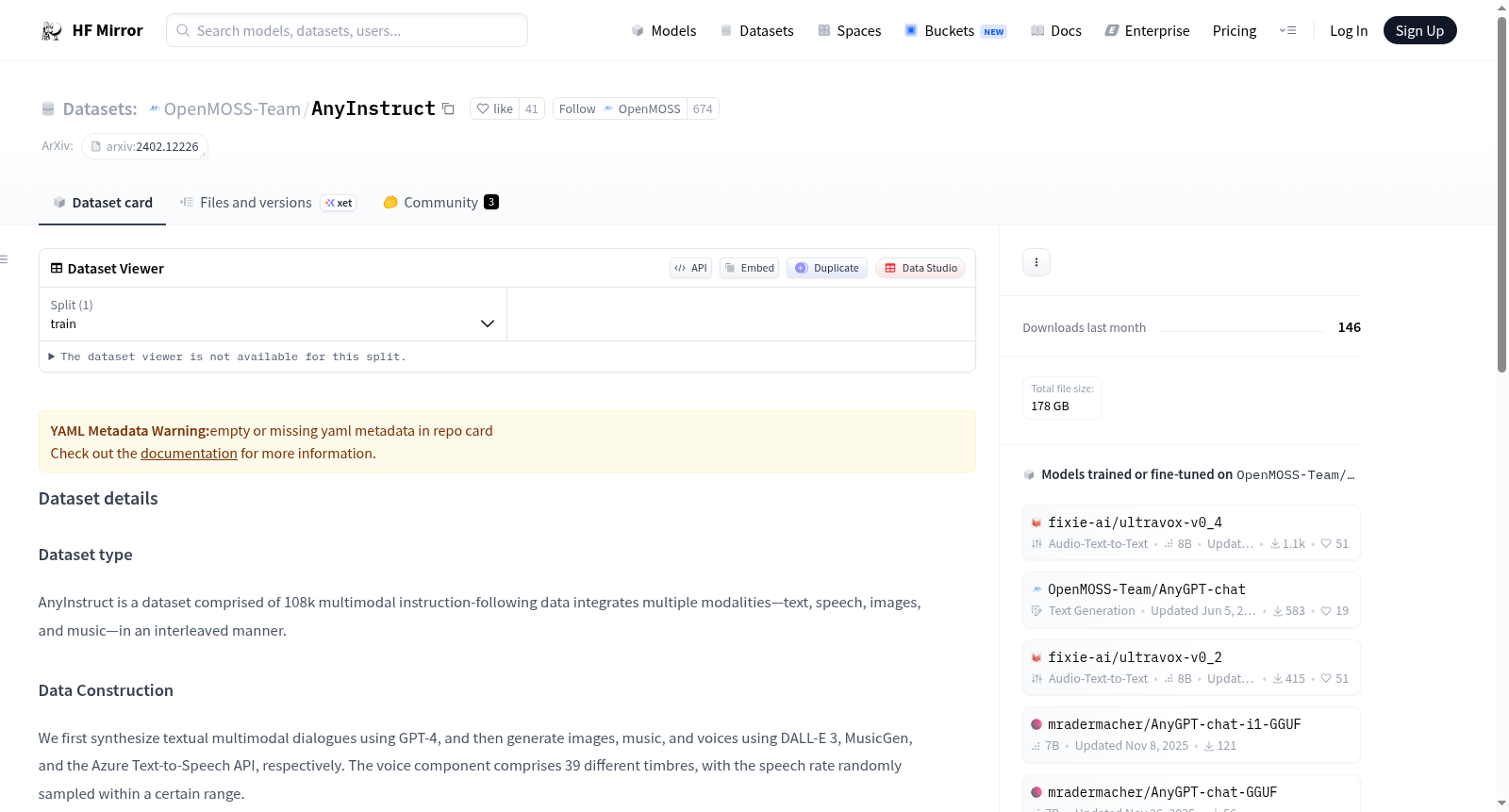Click the Dataset Viewer heading
Viewport: 1509px width, 812px height.
[x=115, y=269]
